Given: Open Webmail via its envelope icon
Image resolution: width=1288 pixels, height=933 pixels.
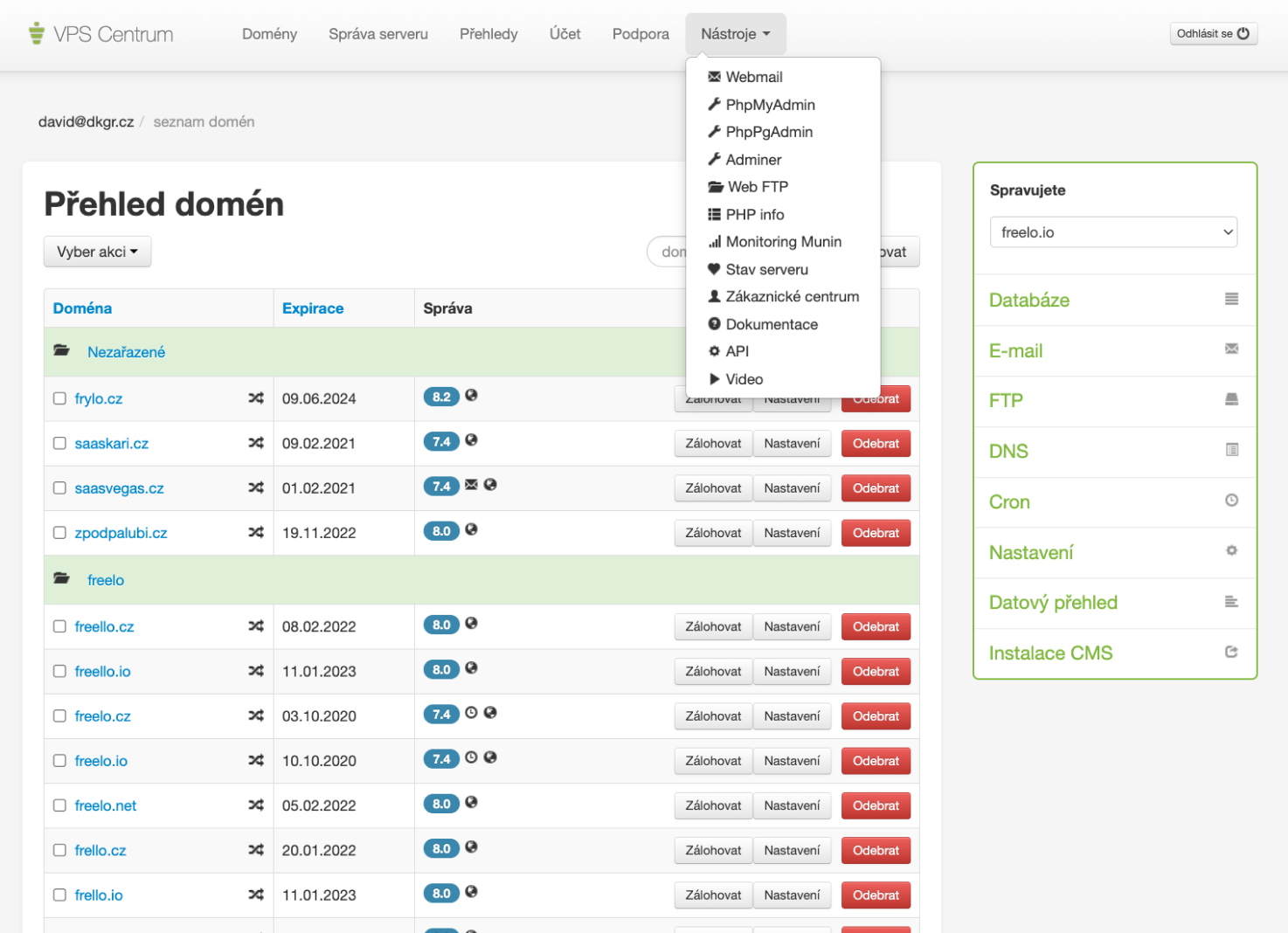Looking at the screenshot, I should [x=715, y=77].
